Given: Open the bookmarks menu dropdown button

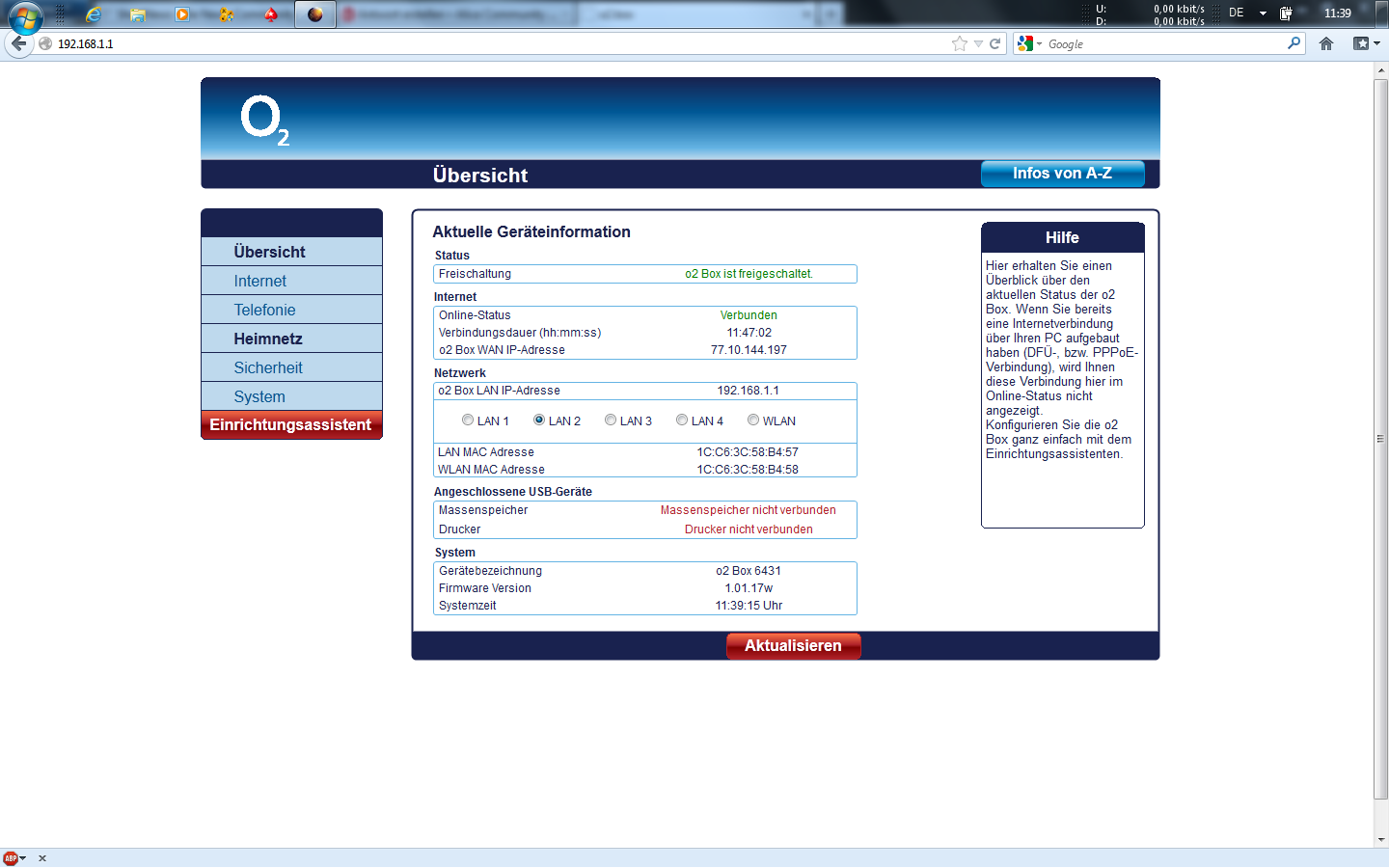Looking at the screenshot, I should click(1366, 43).
